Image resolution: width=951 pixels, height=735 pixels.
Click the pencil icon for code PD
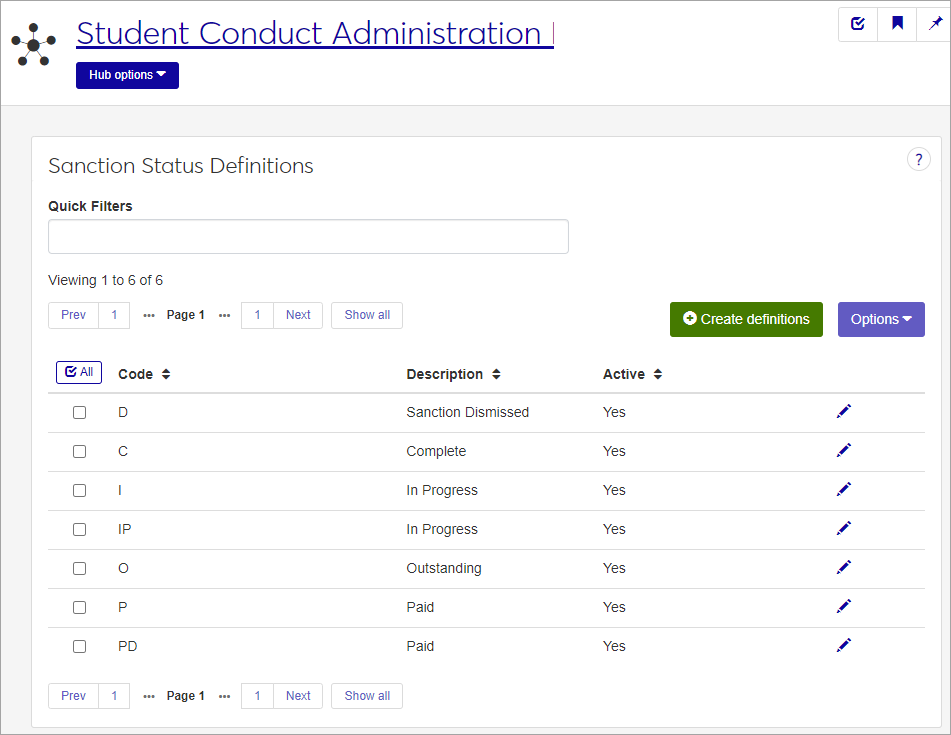click(x=844, y=645)
